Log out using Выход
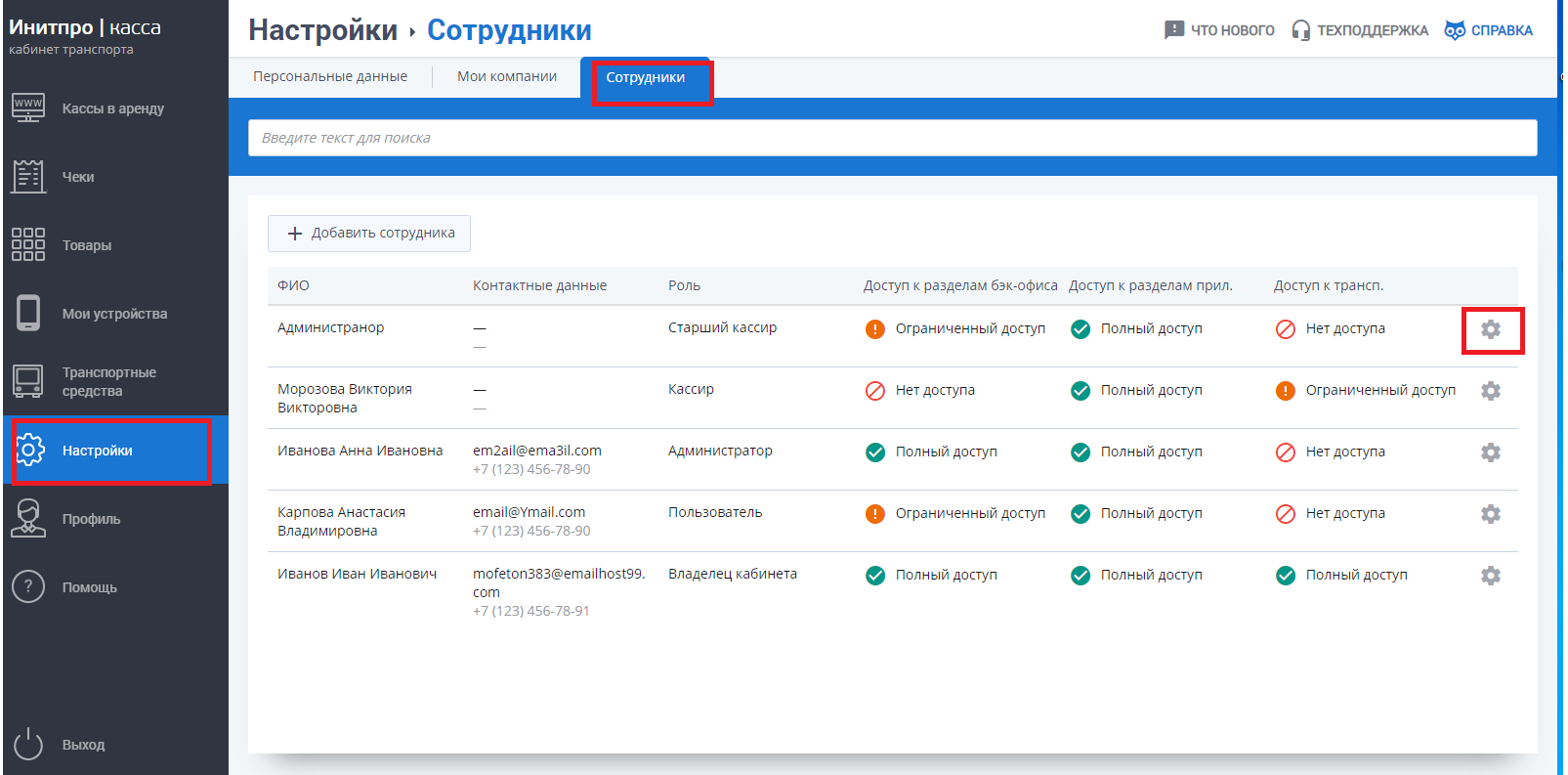1568x775 pixels. coord(83,745)
